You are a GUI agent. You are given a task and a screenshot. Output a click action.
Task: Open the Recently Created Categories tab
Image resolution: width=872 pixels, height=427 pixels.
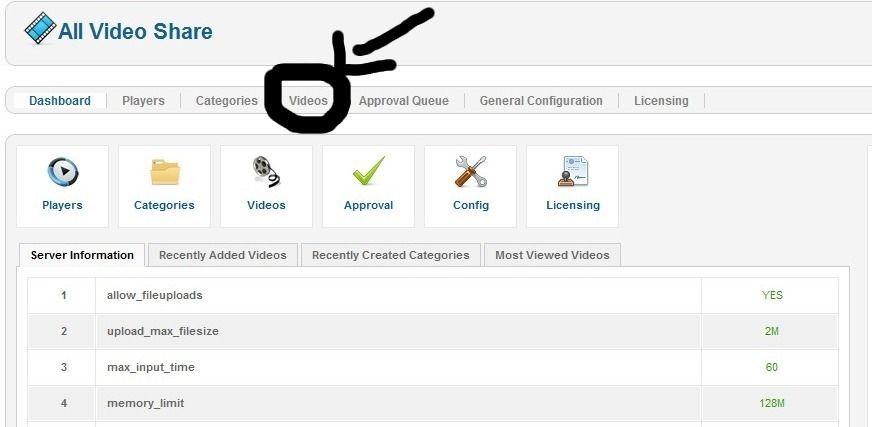tap(391, 255)
